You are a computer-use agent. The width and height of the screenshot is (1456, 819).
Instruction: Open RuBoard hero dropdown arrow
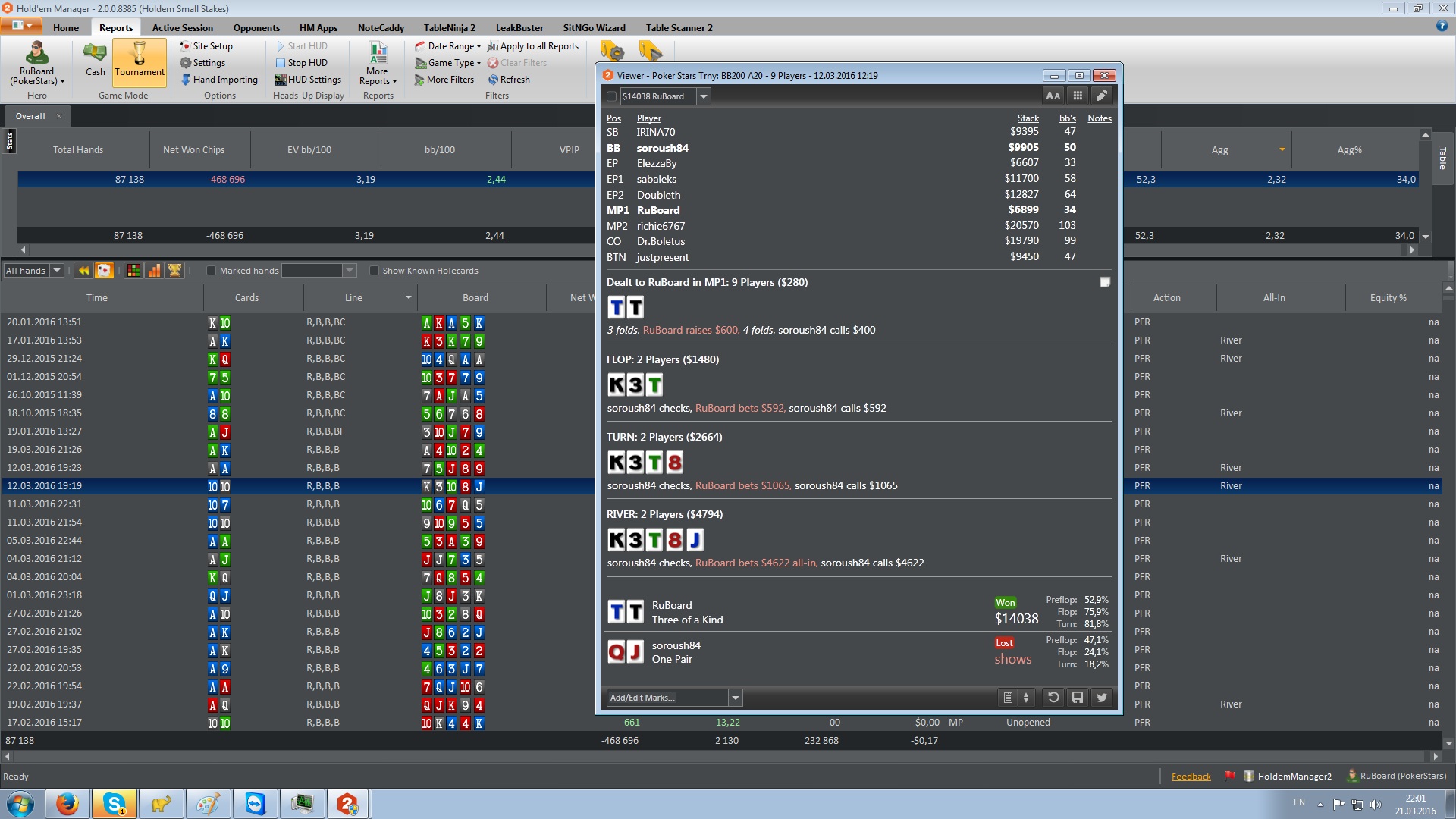click(x=62, y=81)
